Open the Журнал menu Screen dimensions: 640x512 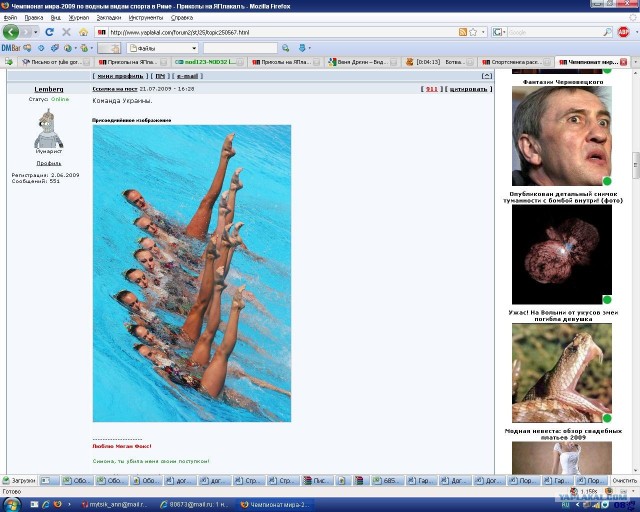(78, 18)
